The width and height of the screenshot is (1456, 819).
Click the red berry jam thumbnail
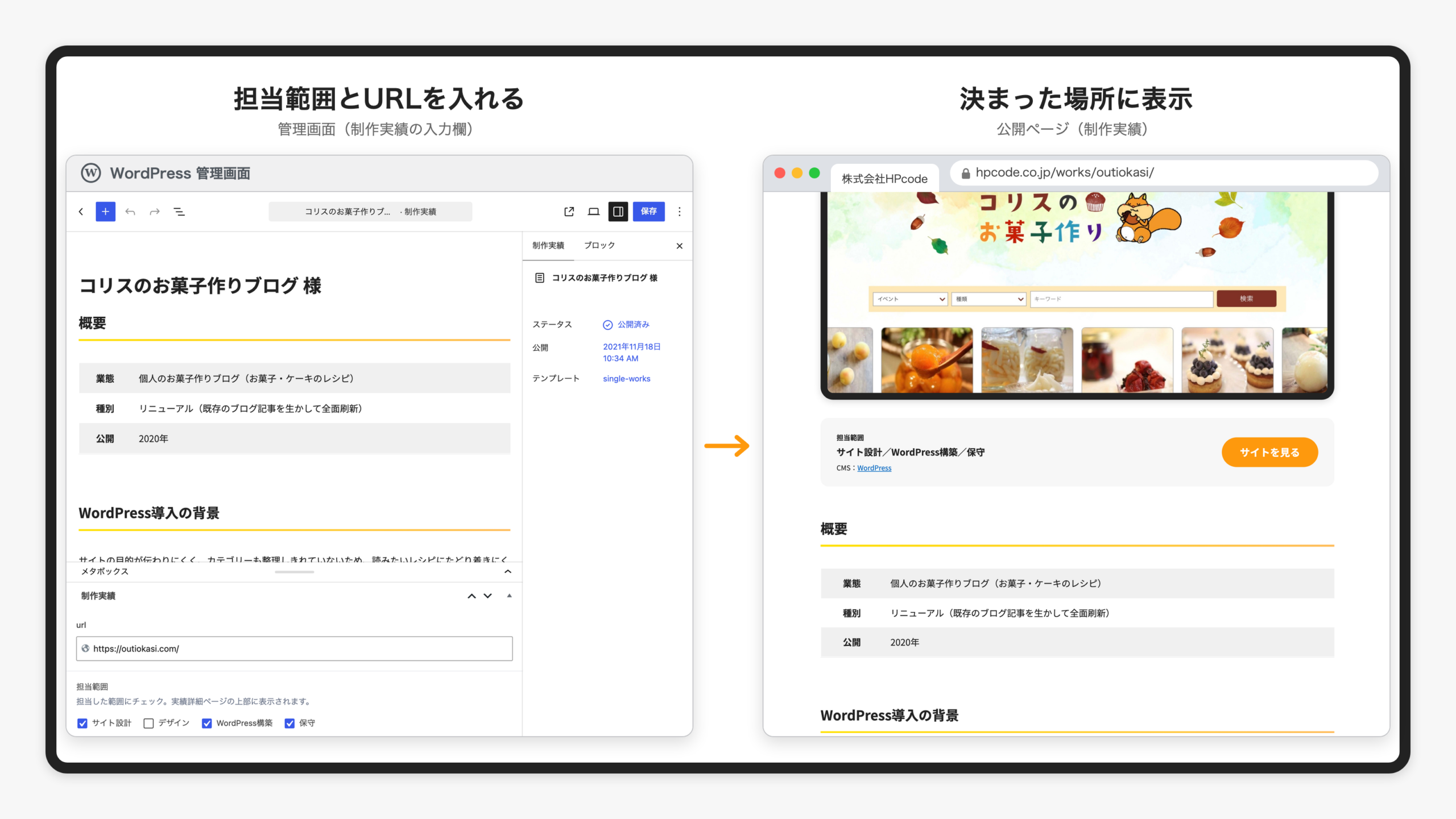1127,360
